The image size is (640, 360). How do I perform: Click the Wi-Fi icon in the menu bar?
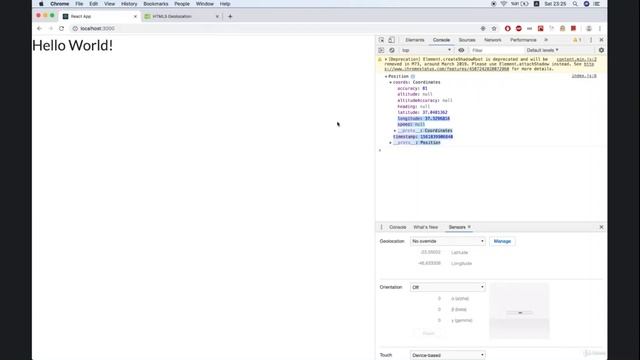[504, 4]
